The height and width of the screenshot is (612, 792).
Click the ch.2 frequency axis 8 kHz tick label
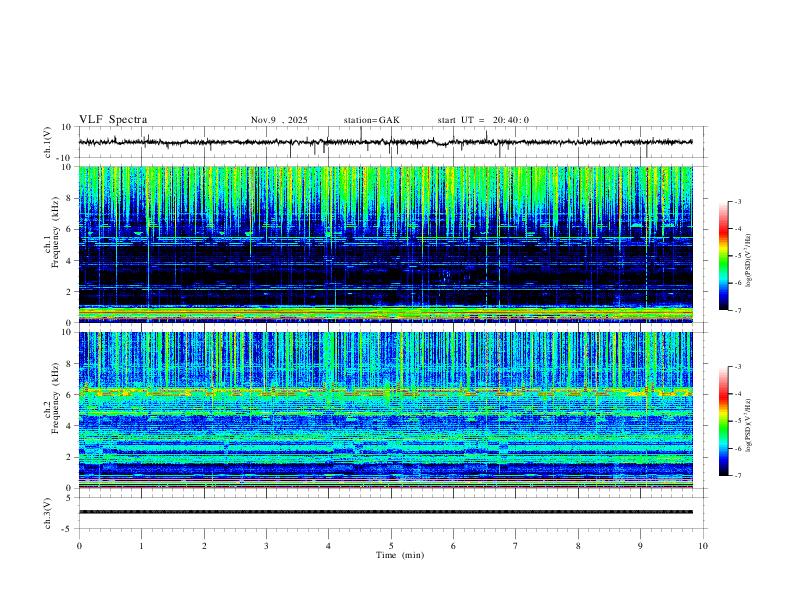click(69, 364)
